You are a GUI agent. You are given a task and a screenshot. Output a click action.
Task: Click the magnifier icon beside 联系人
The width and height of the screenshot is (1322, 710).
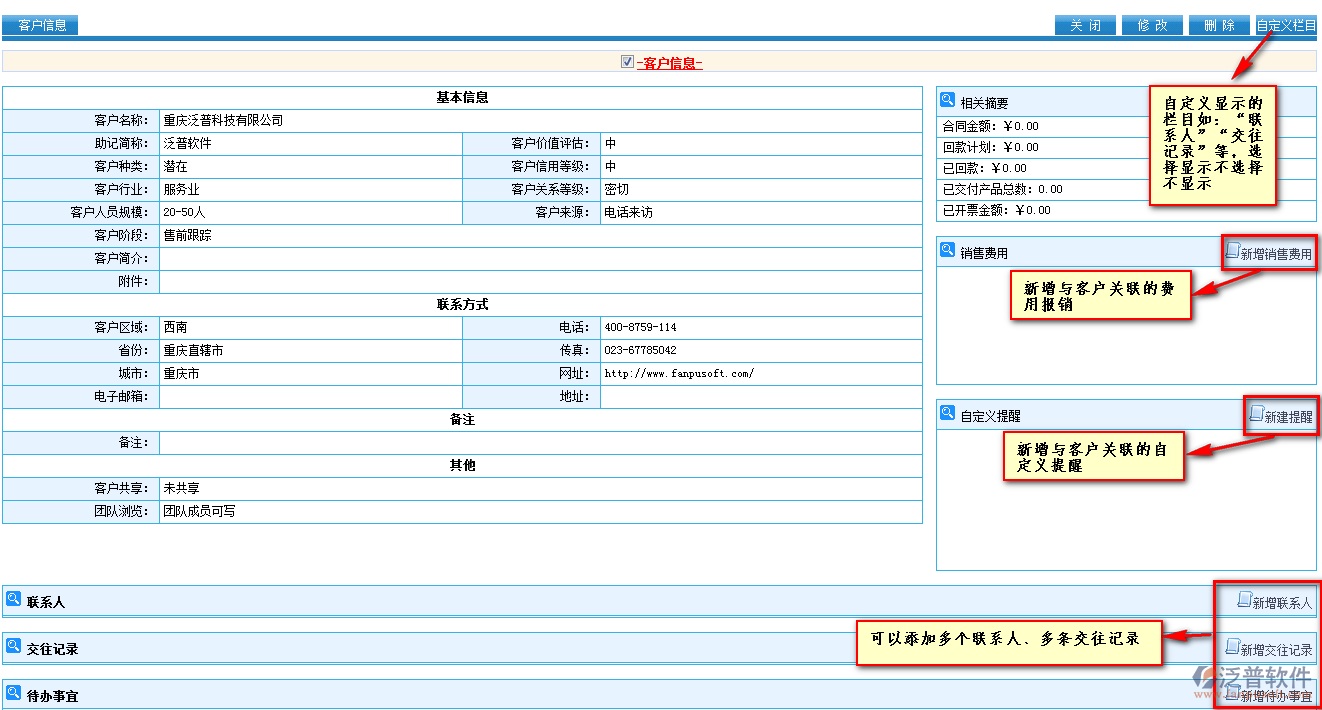coord(13,599)
